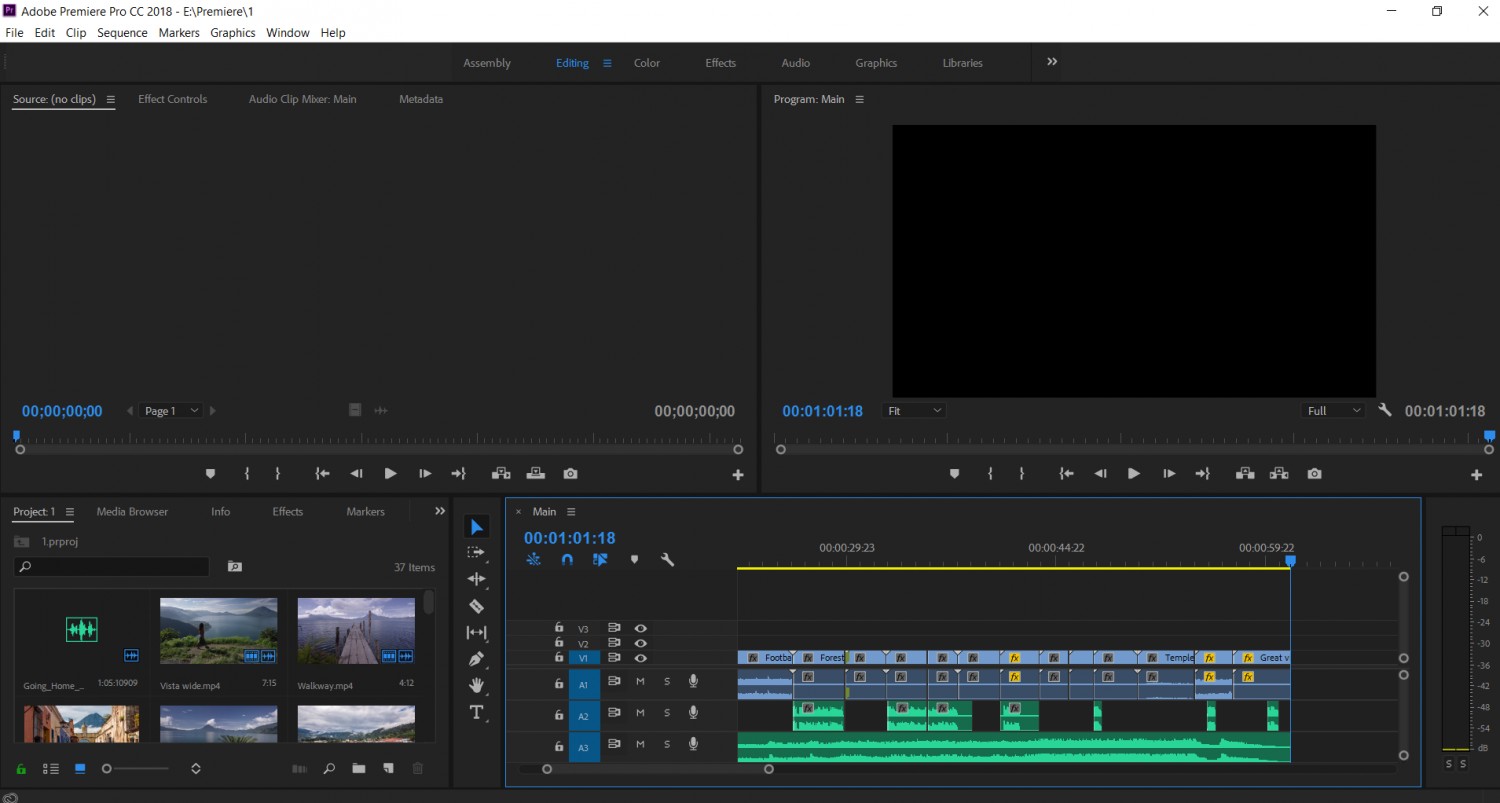
Task: Select the Slip tool
Action: click(x=477, y=633)
